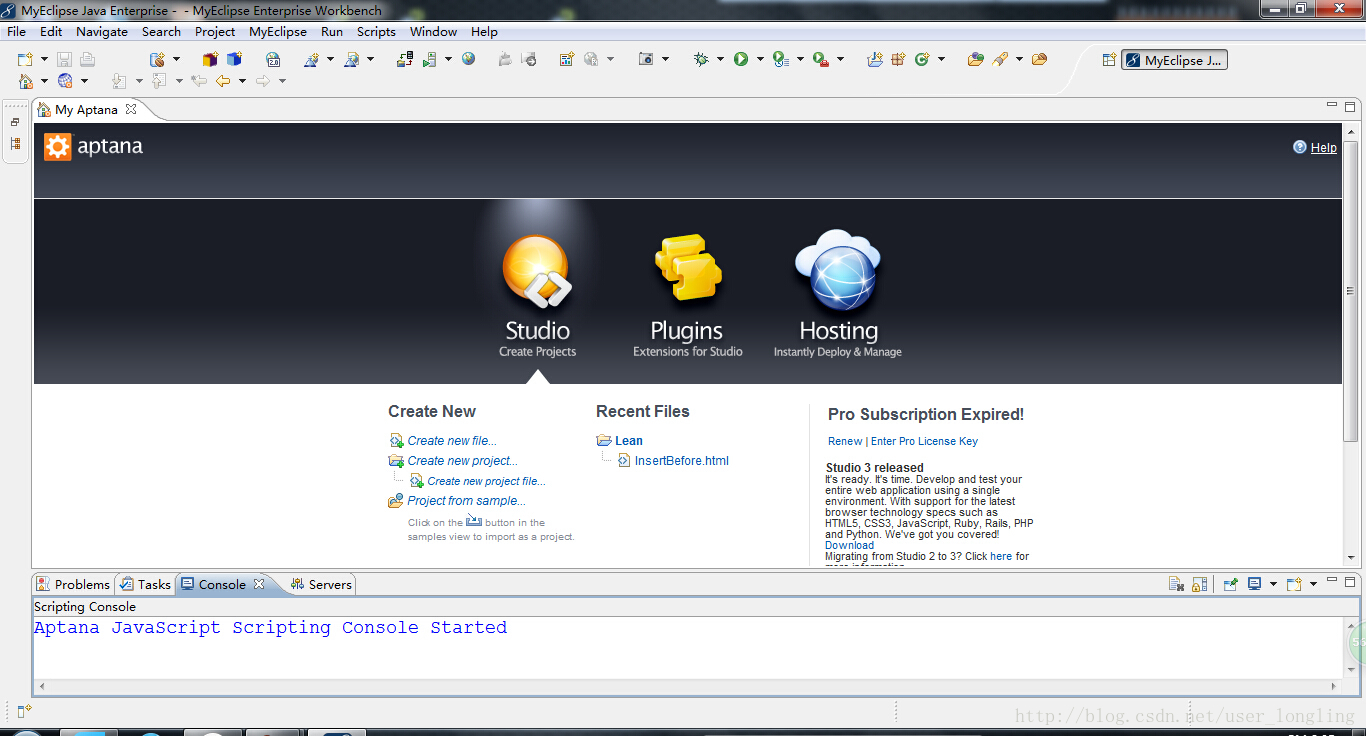This screenshot has height=736, width=1366.
Task: Click the green Run toolbar icon
Action: (x=741, y=60)
